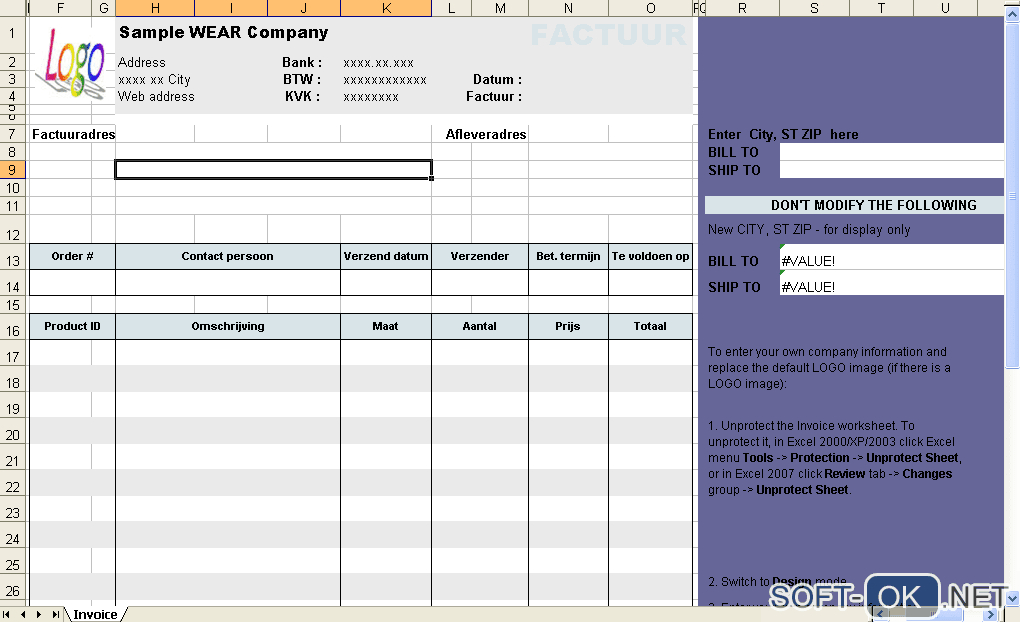Click the SHIP TO input cell at top
The height and width of the screenshot is (622, 1020).
(x=891, y=170)
